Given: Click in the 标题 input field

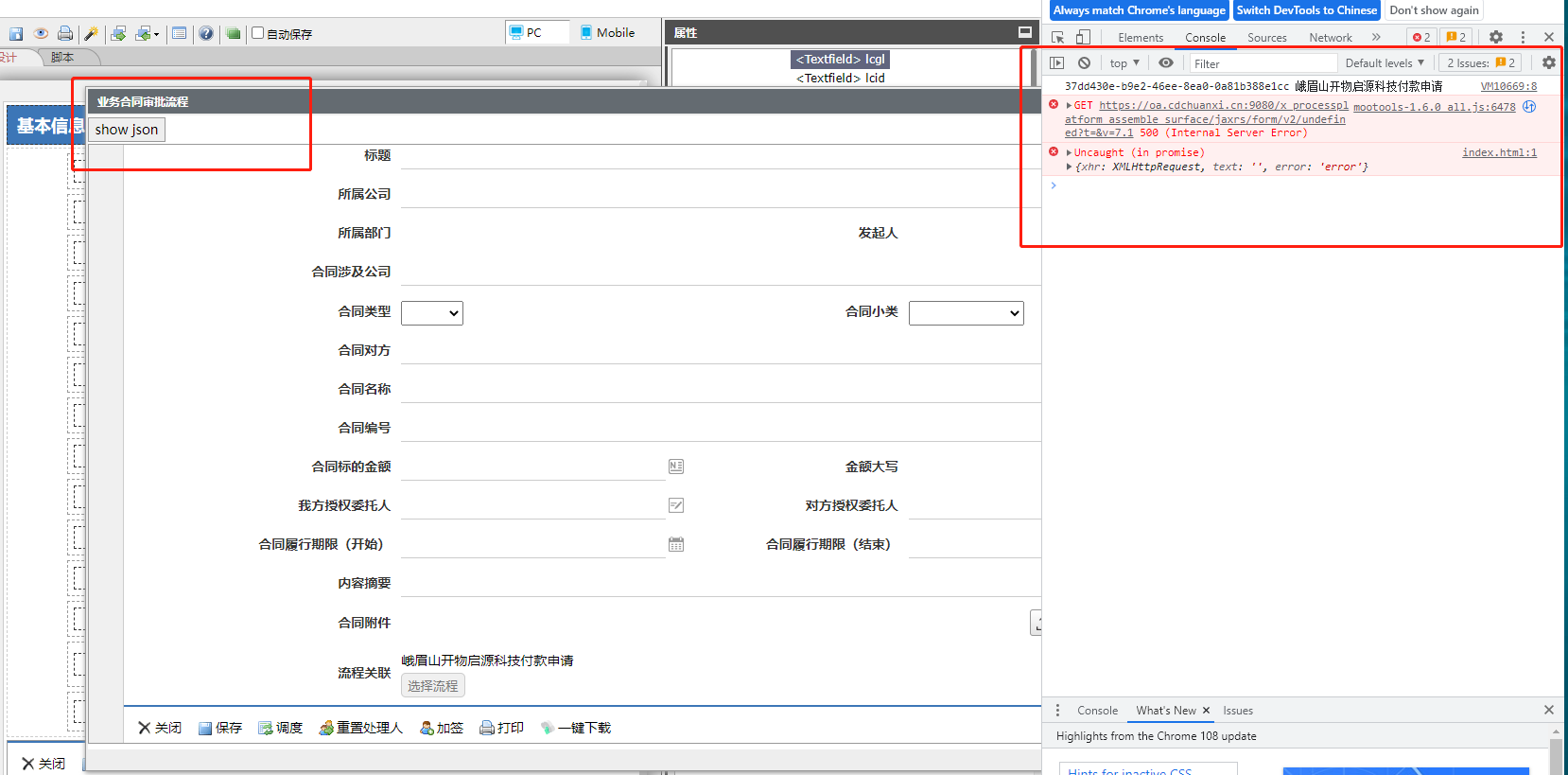Looking at the screenshot, I should pyautogui.click(x=721, y=155).
